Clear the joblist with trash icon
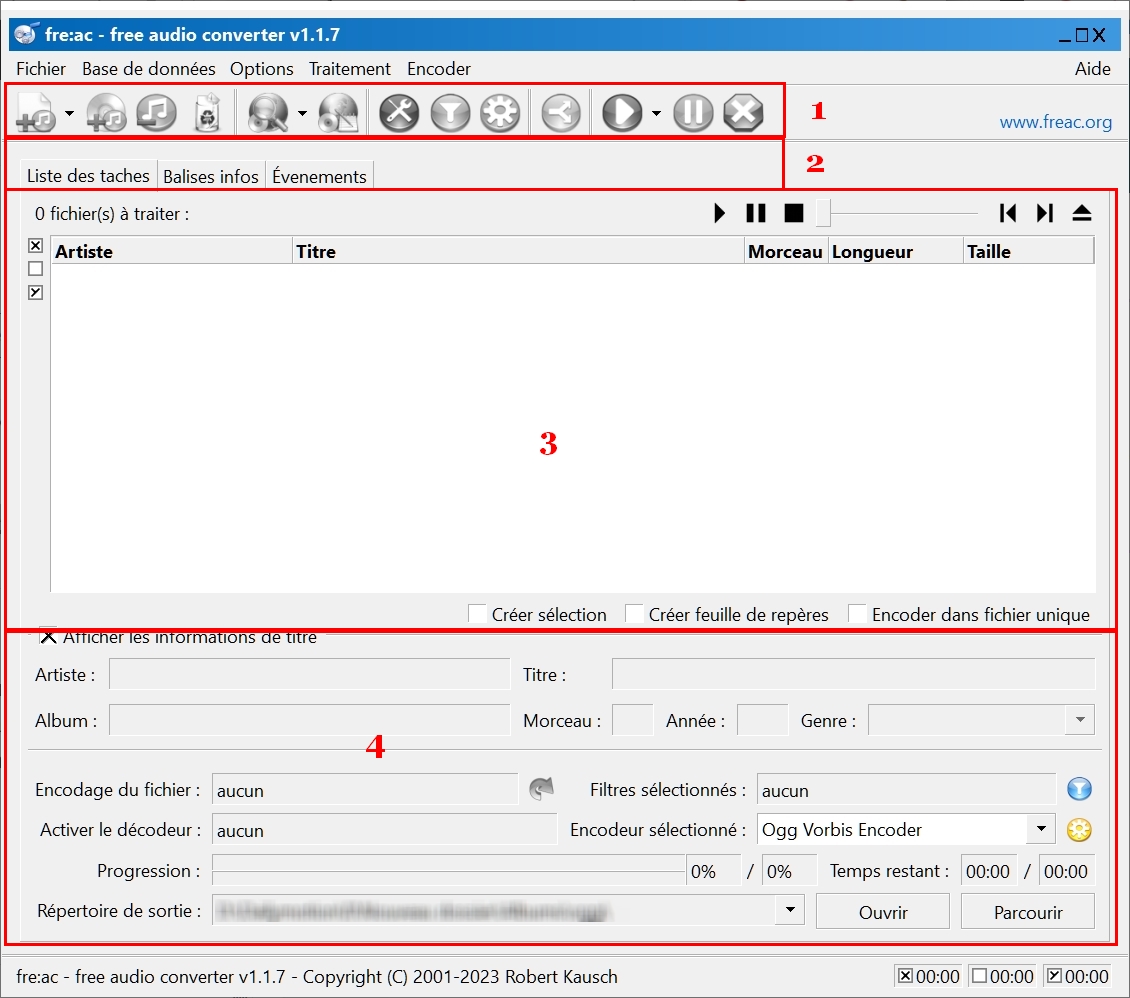 tap(207, 112)
